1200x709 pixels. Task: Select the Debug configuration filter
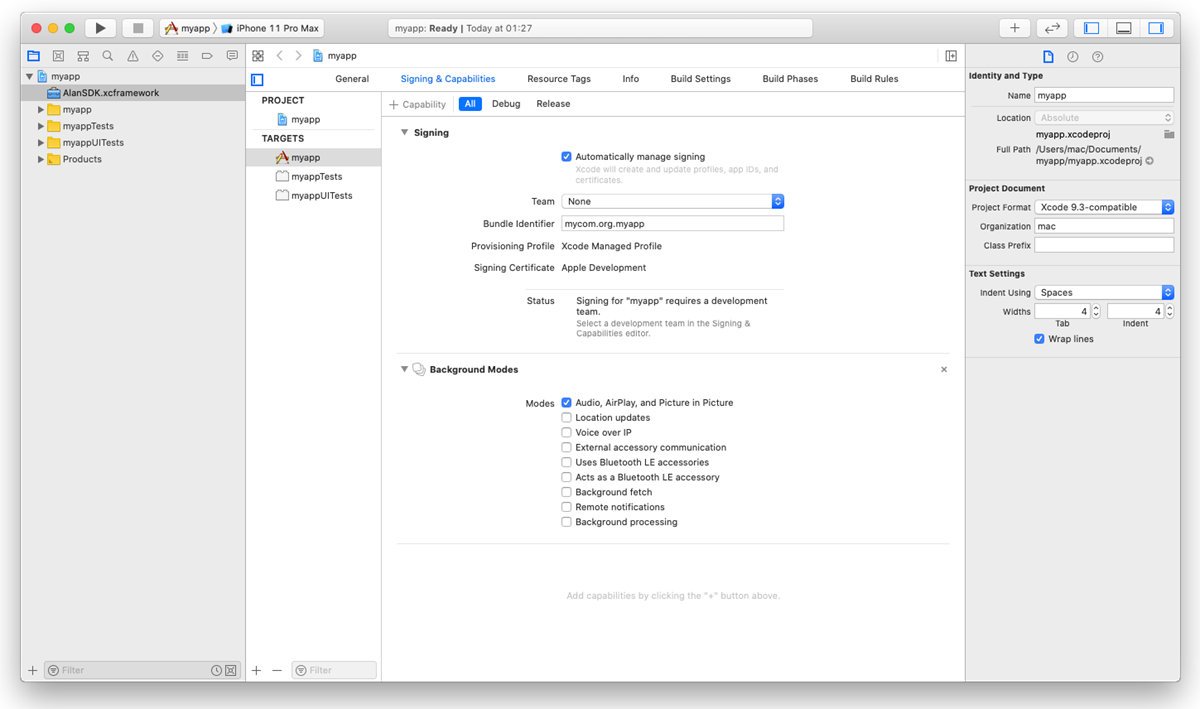pyautogui.click(x=506, y=104)
